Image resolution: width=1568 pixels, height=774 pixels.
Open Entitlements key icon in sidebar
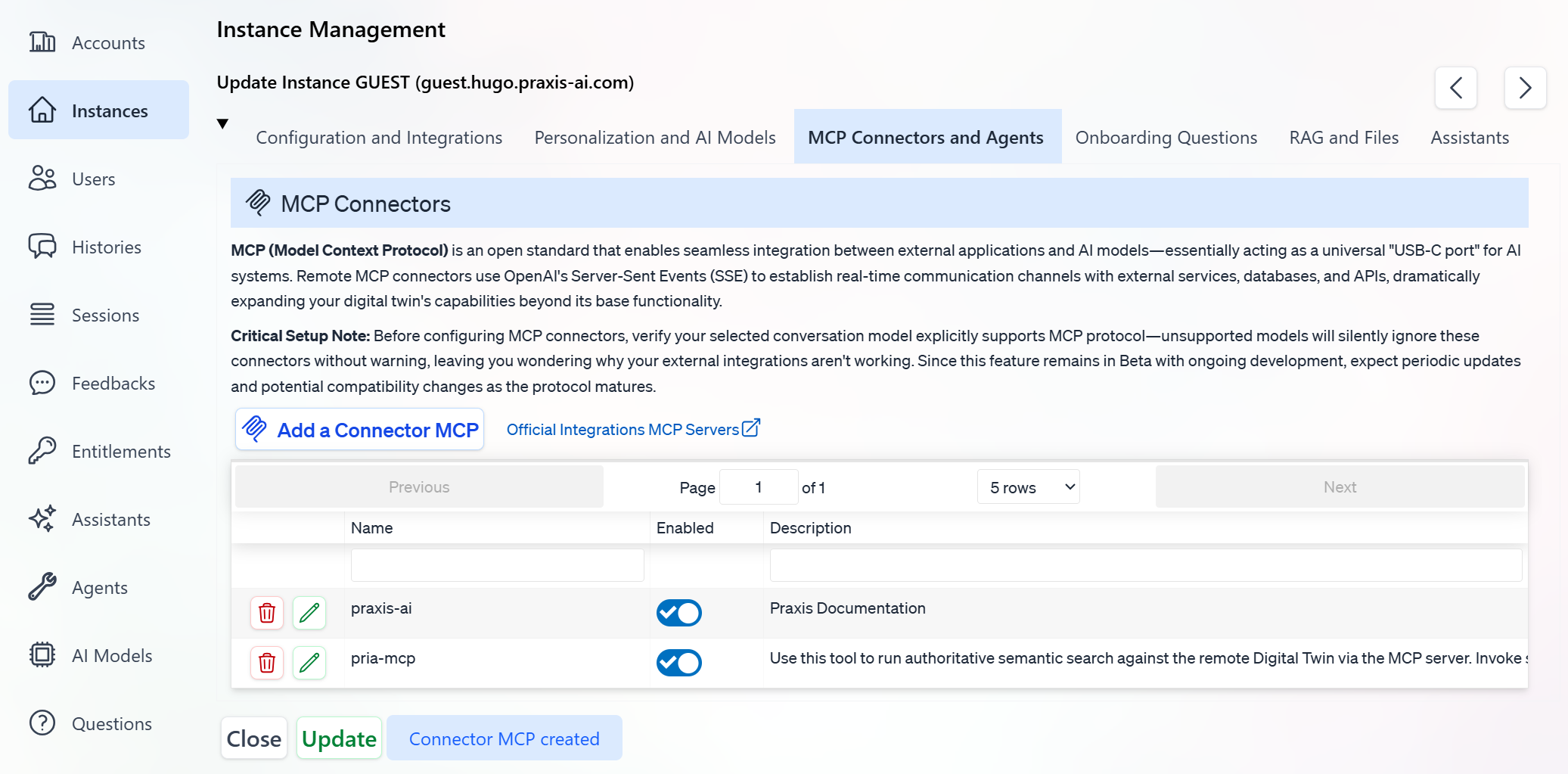[42, 452]
